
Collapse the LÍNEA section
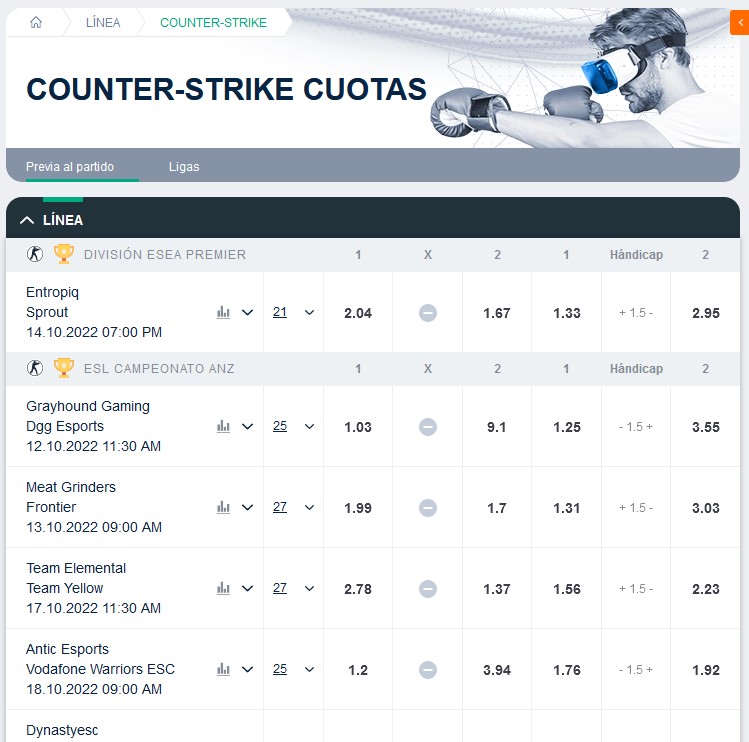[27, 220]
